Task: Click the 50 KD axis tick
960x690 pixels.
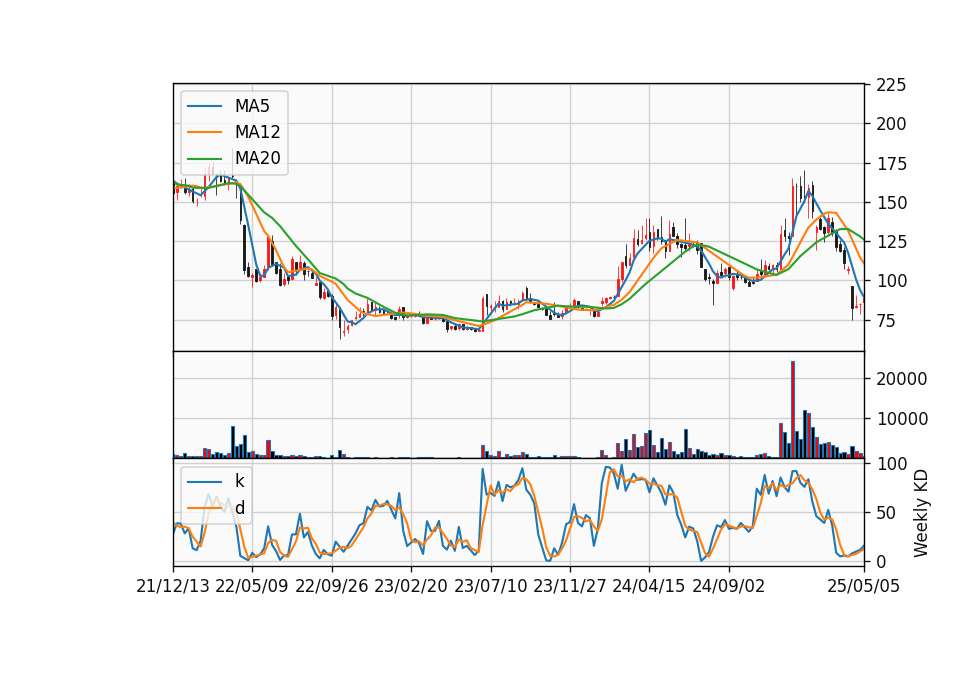Action: [886, 512]
